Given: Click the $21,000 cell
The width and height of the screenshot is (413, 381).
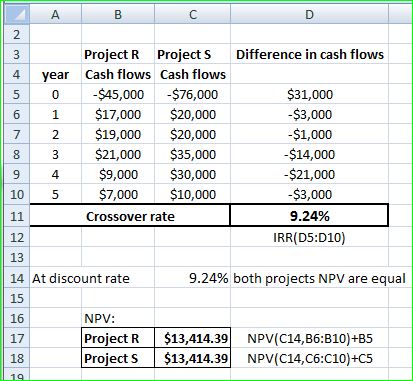Looking at the screenshot, I should 118,154.
